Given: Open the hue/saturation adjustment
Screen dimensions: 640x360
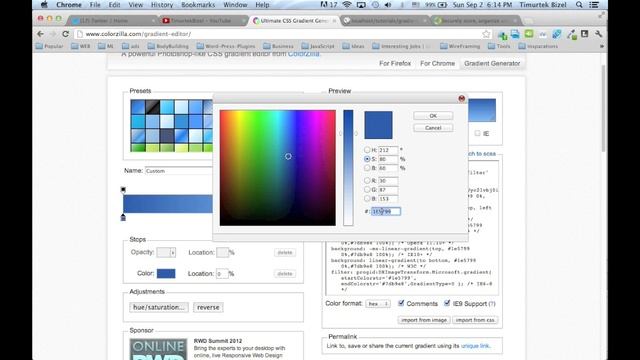Looking at the screenshot, I should pos(159,307).
